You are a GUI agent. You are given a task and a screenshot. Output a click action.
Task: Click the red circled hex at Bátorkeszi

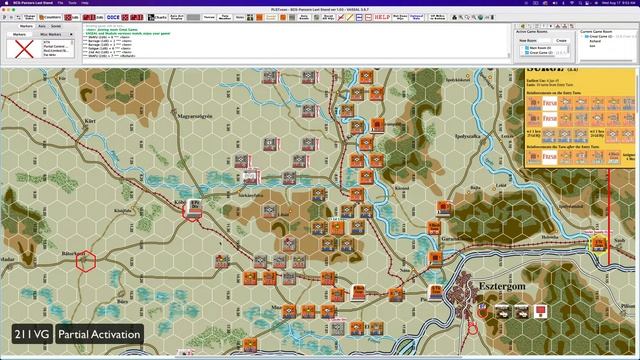(x=86, y=260)
